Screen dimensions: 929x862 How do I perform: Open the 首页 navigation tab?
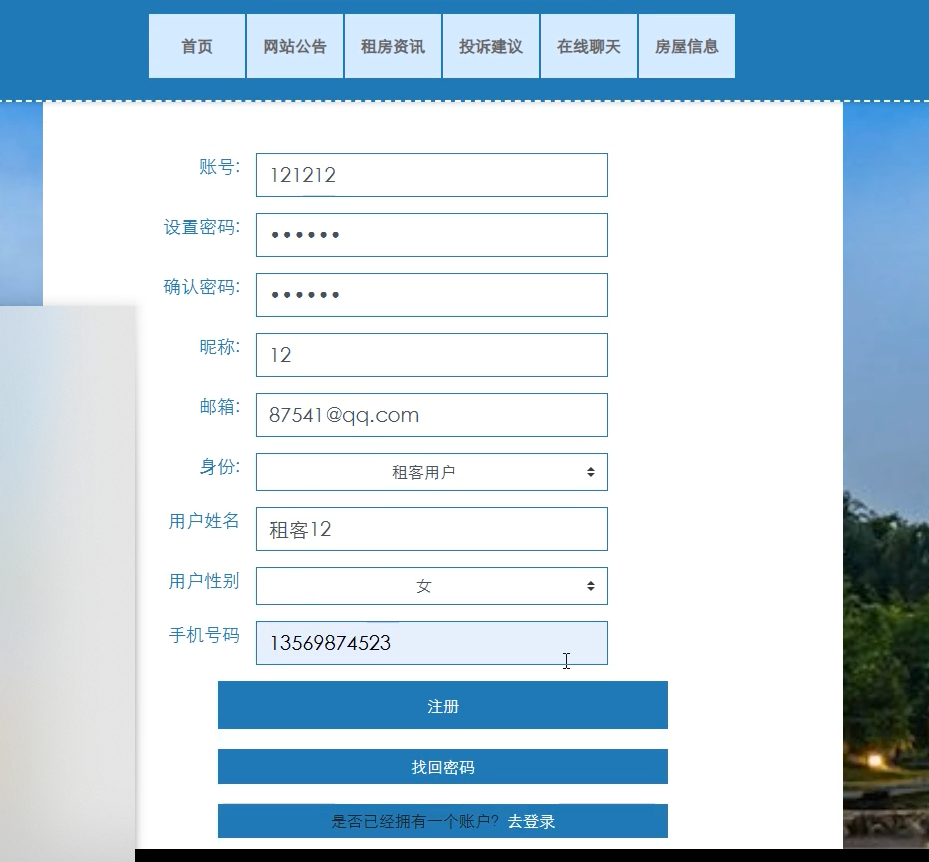pyautogui.click(x=197, y=46)
